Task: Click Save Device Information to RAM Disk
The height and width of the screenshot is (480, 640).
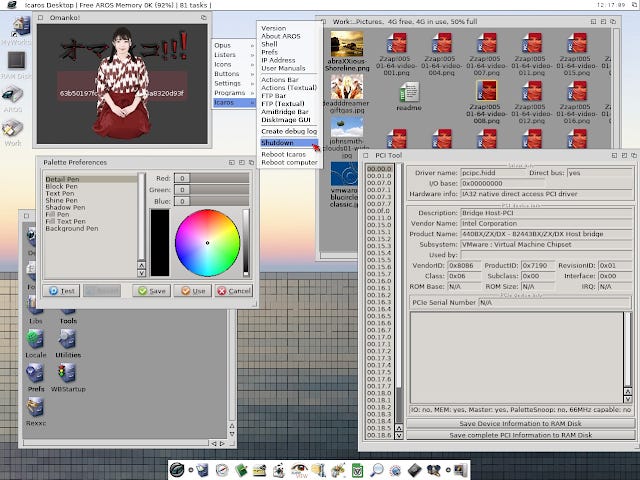Action: [520, 424]
